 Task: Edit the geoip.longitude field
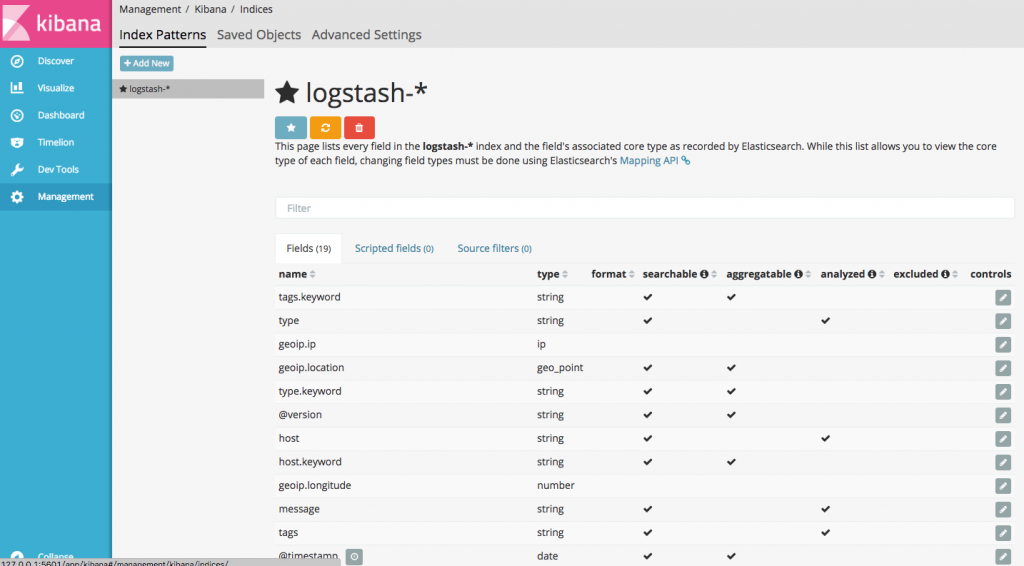pyautogui.click(x=1003, y=486)
